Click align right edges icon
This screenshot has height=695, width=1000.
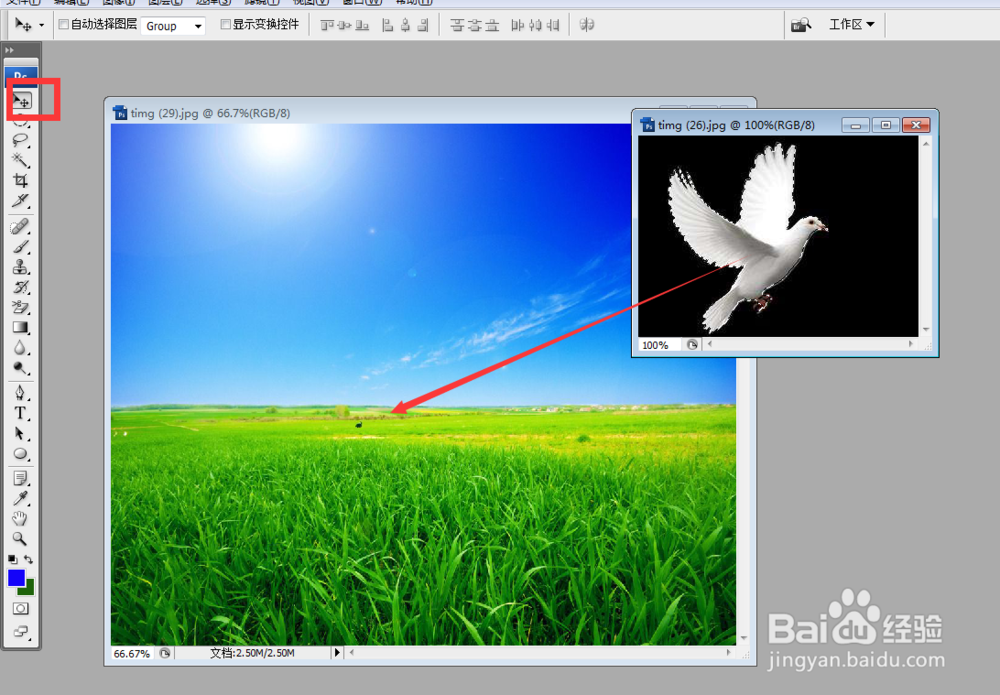coord(423,25)
